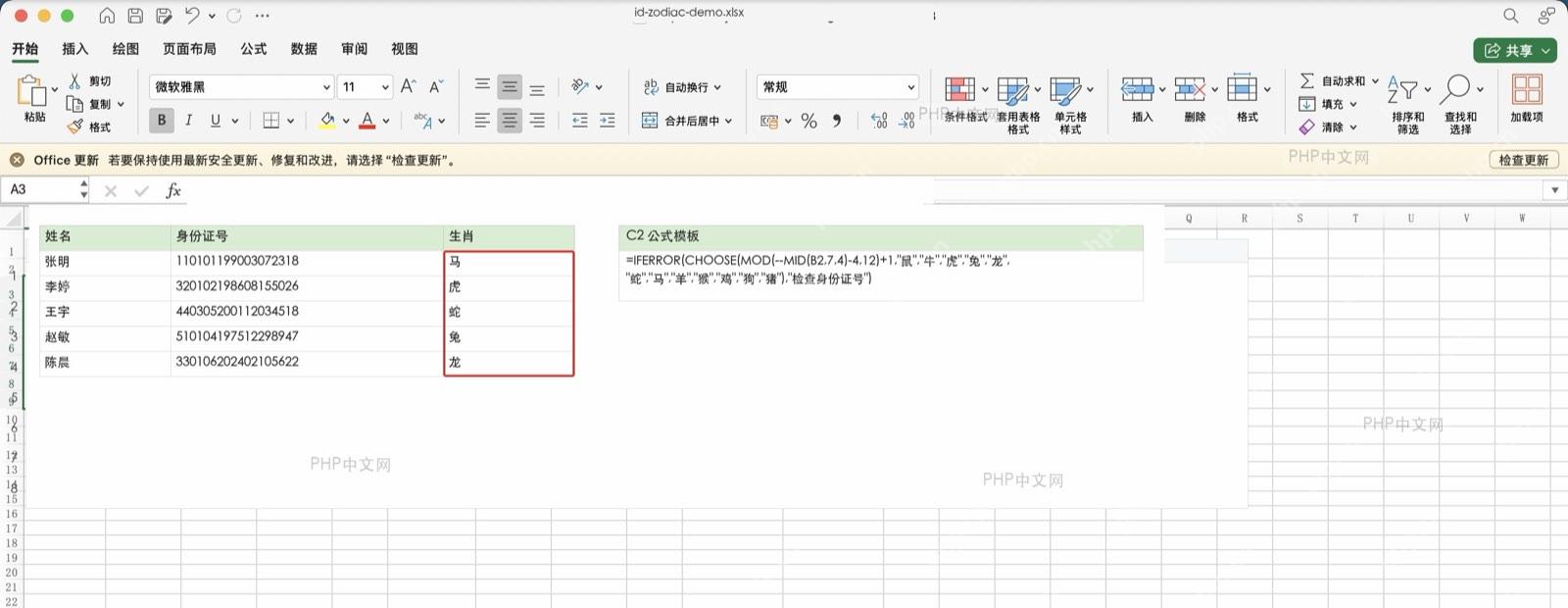Click the Home icon in title bar
The width and height of the screenshot is (1568, 608).
(107, 16)
